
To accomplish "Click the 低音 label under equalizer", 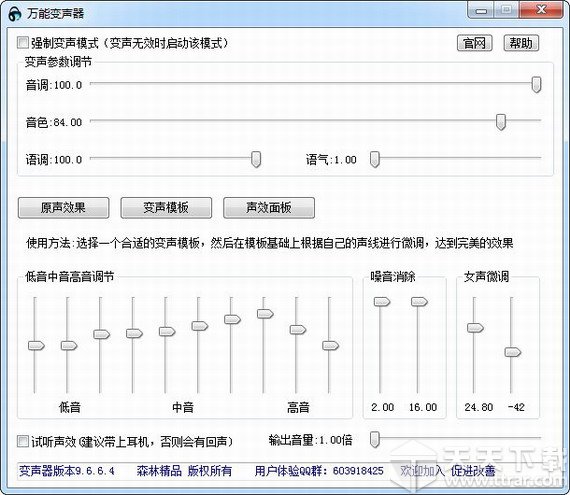I will (69, 407).
